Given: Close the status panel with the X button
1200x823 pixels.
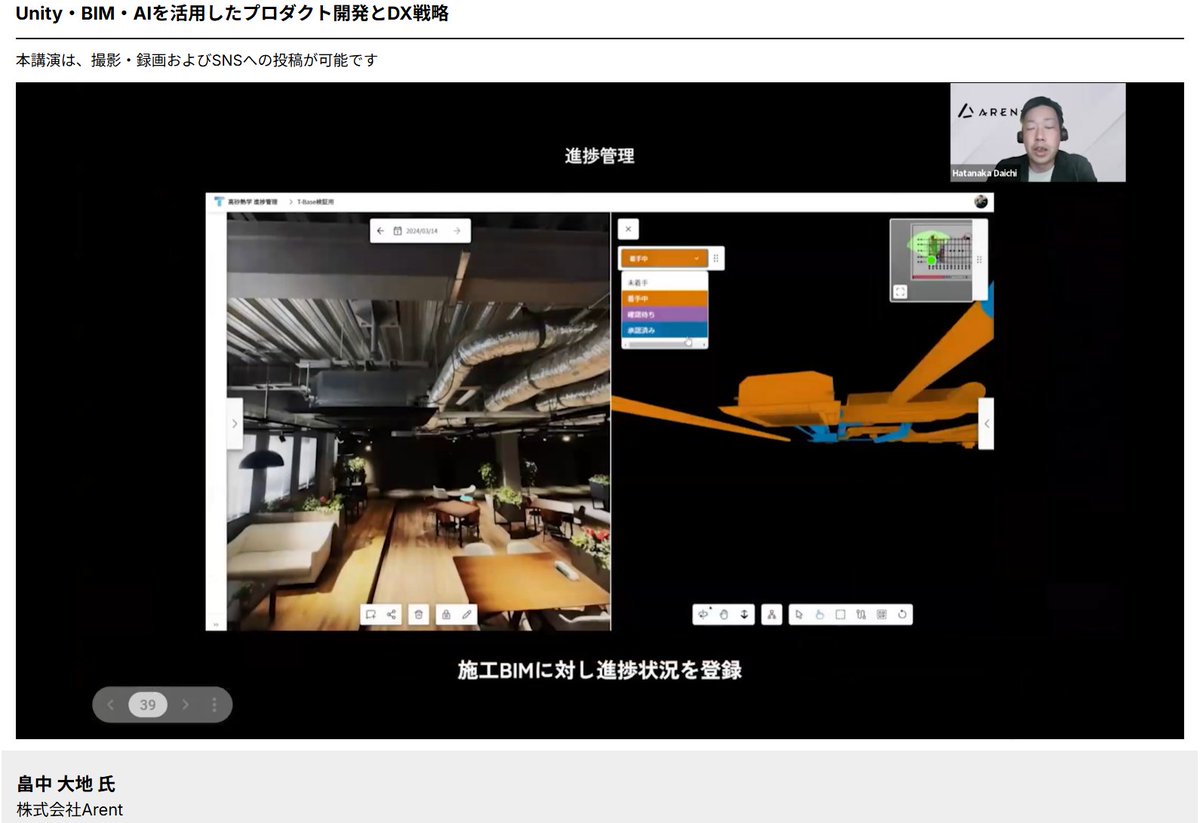Looking at the screenshot, I should click(628, 229).
